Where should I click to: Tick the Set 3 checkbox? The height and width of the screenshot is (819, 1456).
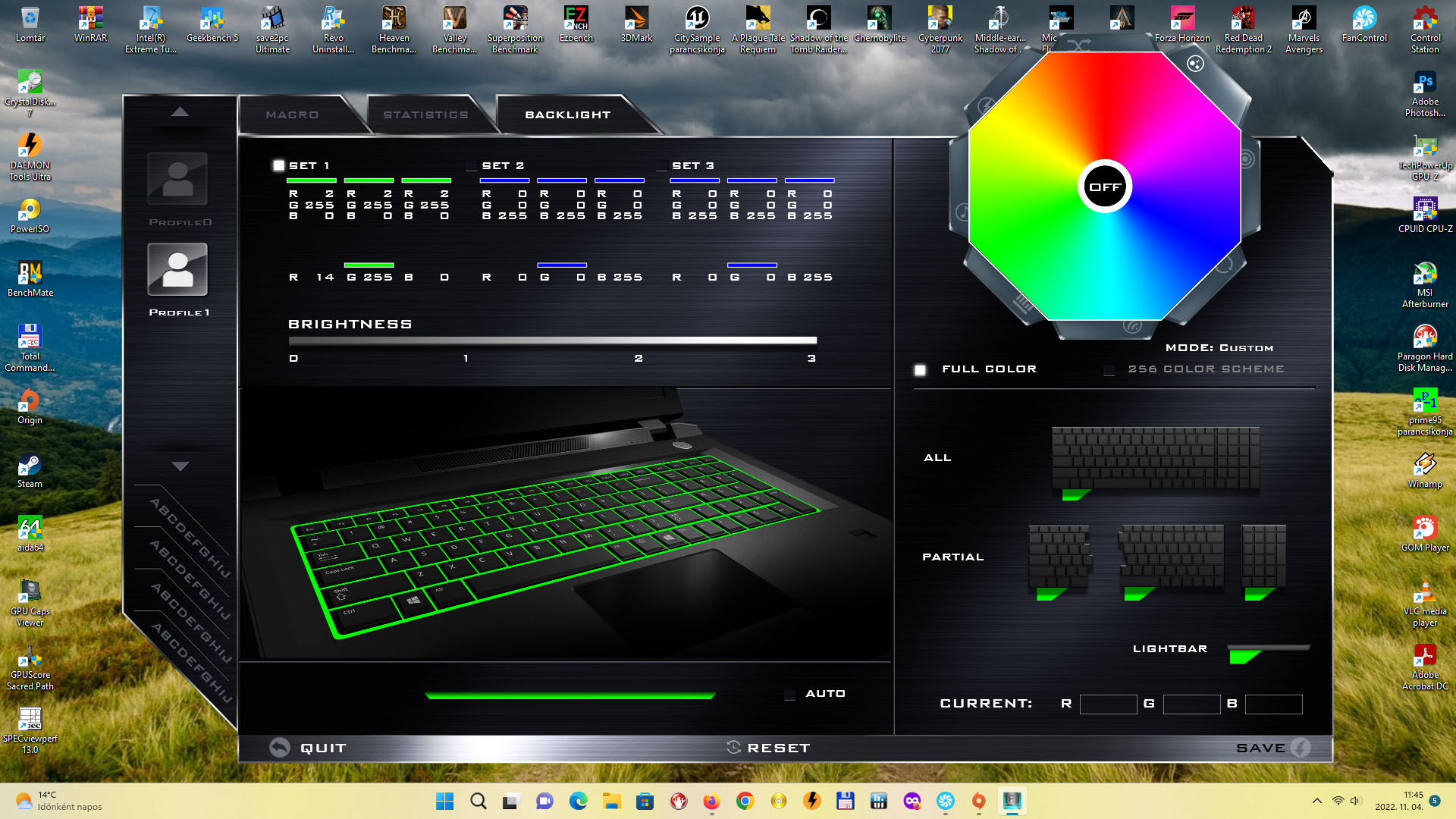click(x=661, y=165)
